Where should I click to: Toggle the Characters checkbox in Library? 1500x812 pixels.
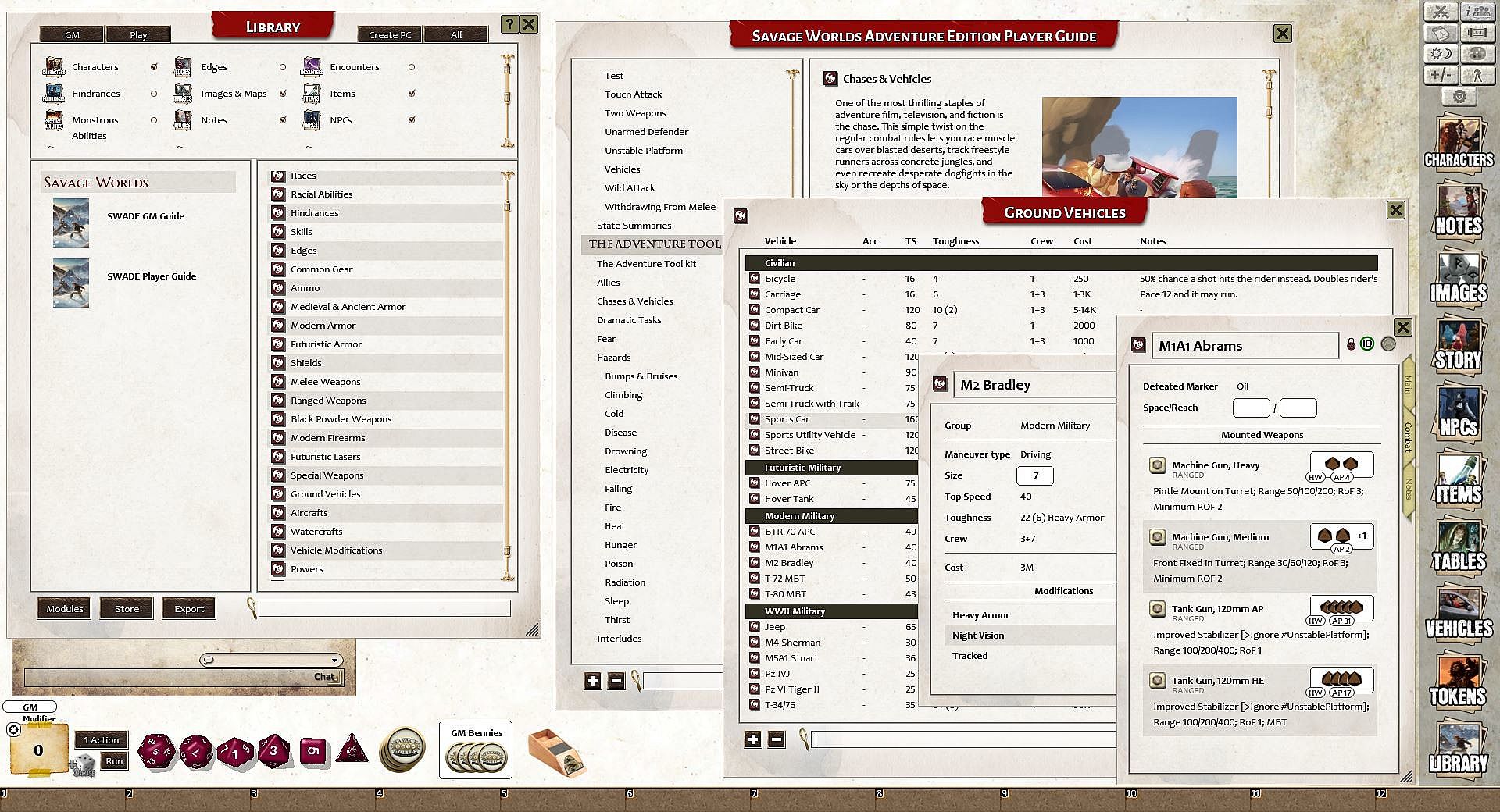click(x=154, y=67)
